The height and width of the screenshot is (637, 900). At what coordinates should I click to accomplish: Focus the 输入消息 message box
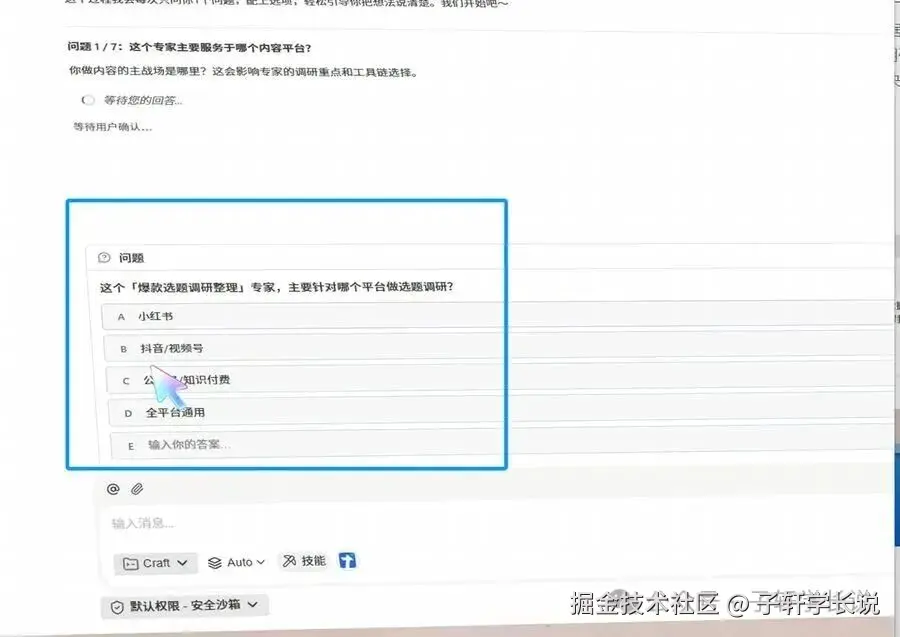point(494,523)
